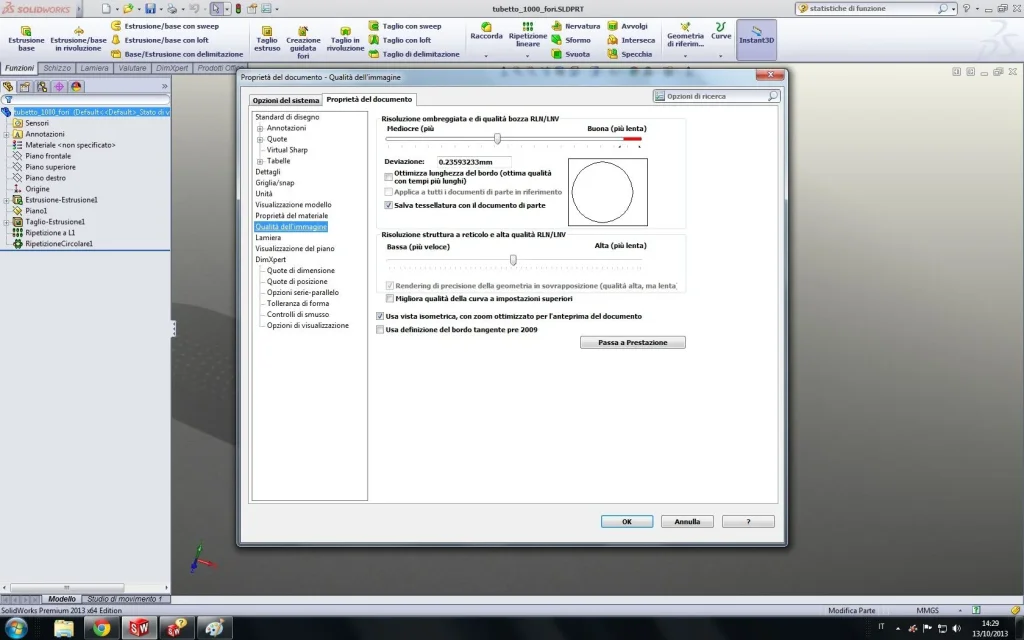Switch to Opzioni del sistema tab

point(286,100)
